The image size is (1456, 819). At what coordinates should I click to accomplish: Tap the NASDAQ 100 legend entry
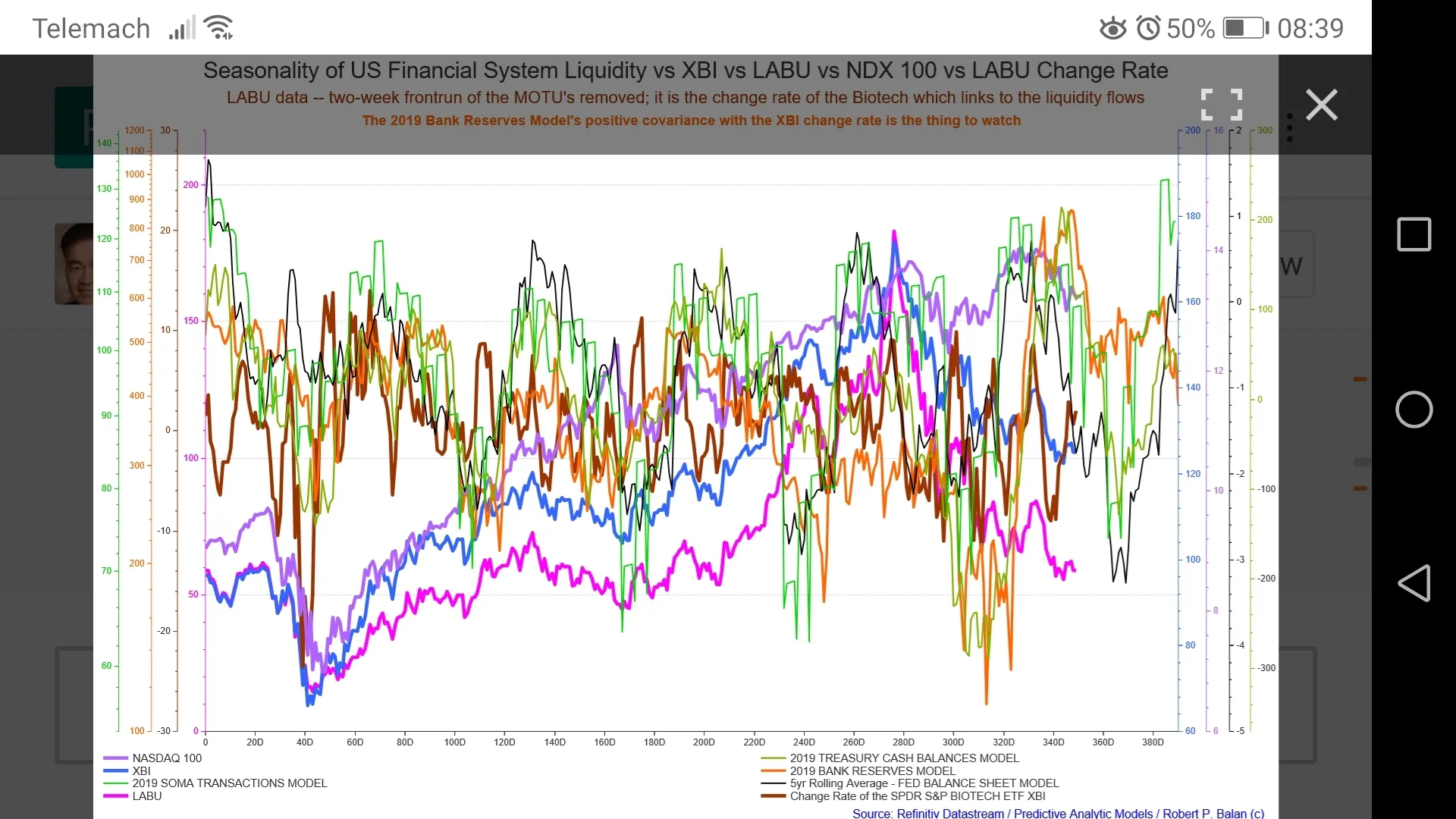166,758
